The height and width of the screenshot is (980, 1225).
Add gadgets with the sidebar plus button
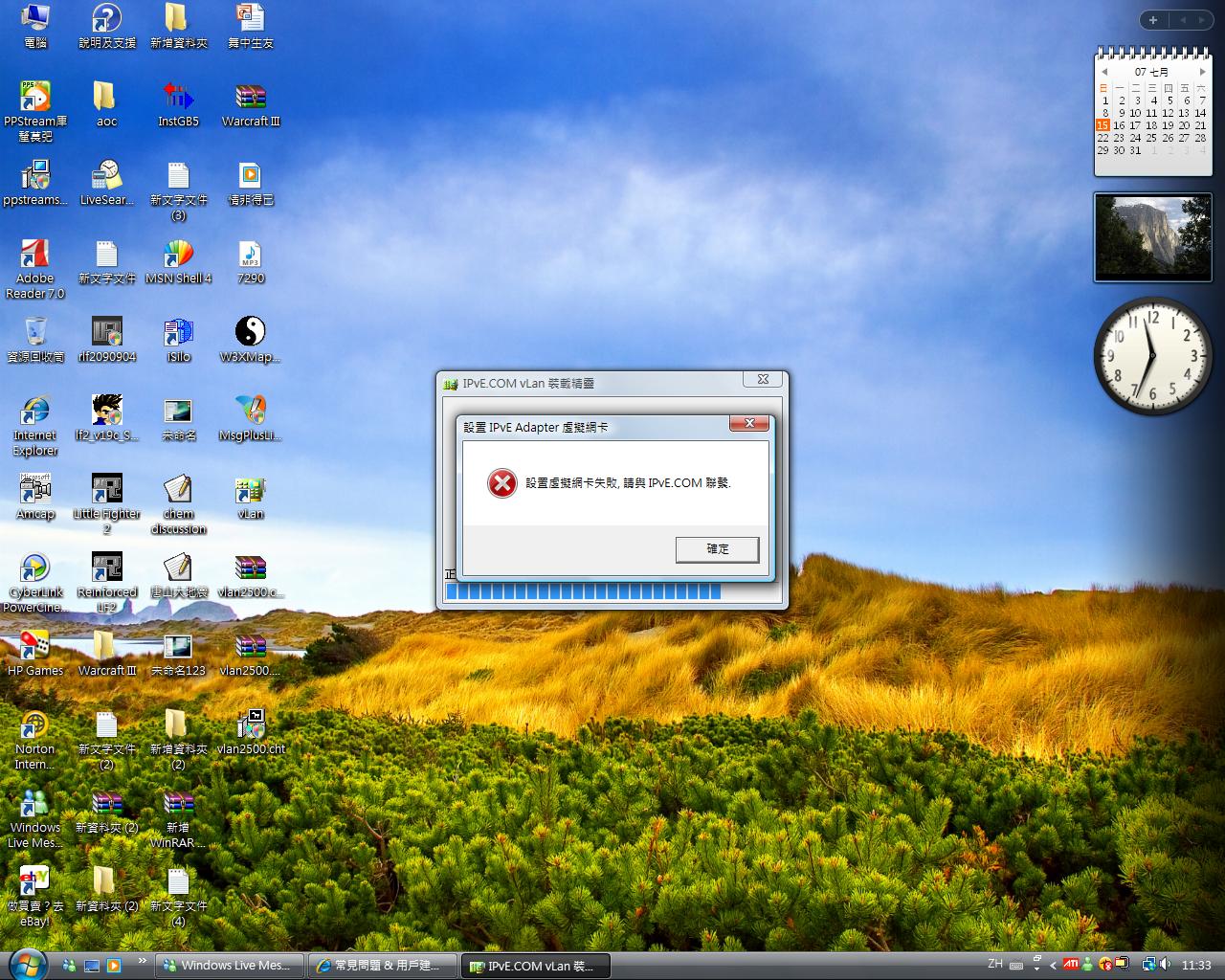pos(1153,20)
